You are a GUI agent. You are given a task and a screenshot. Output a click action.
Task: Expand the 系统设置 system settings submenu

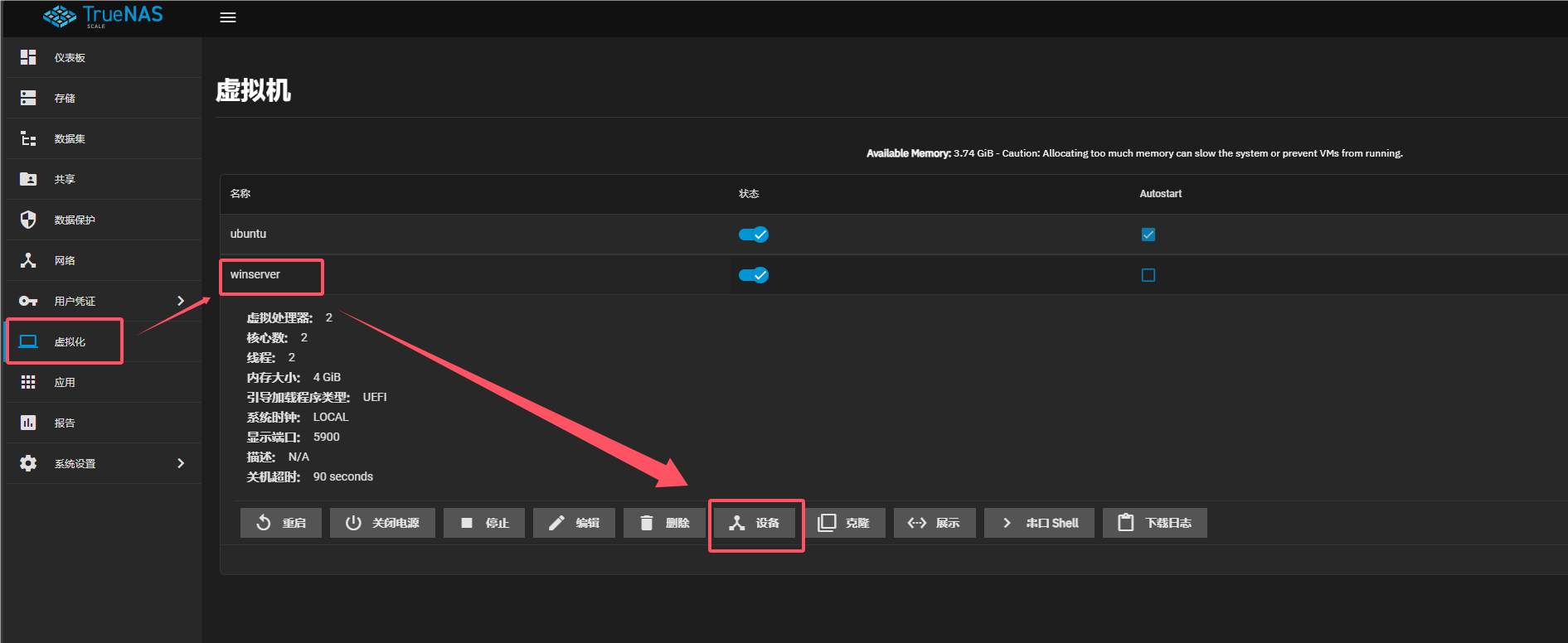click(181, 463)
